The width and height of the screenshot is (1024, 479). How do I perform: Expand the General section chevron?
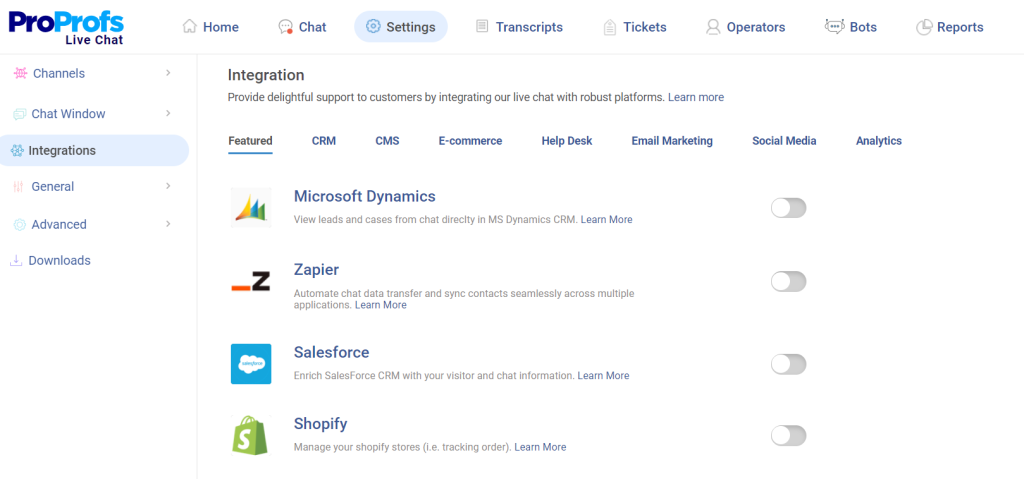point(168,186)
